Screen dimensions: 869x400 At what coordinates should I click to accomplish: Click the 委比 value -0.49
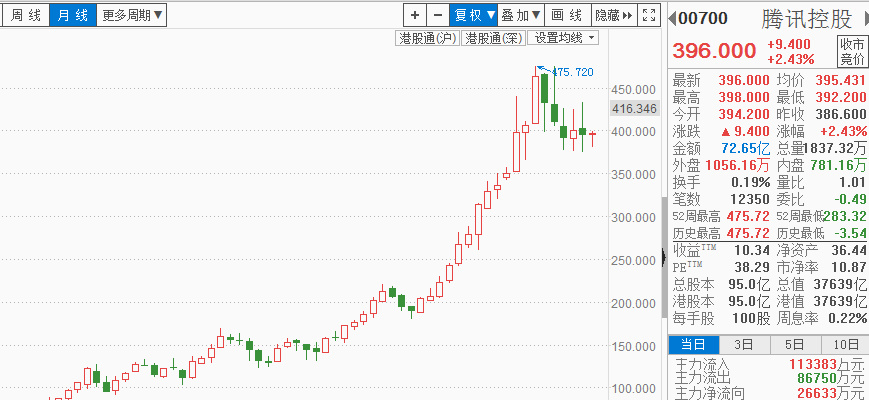click(x=853, y=199)
